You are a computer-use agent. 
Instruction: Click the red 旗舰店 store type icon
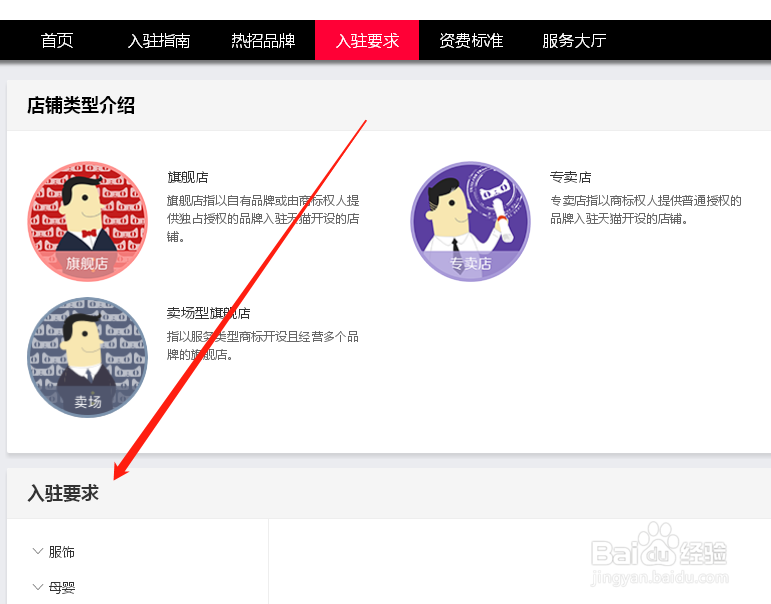click(x=88, y=221)
